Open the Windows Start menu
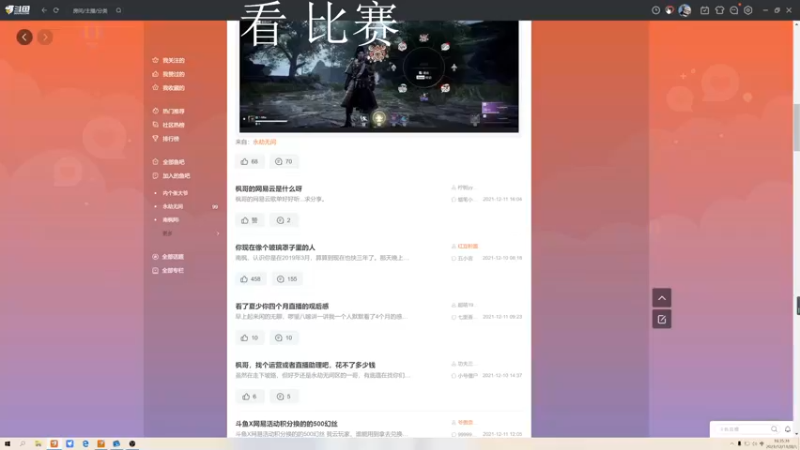Screen dimensions: 800x450 click(x=8, y=444)
